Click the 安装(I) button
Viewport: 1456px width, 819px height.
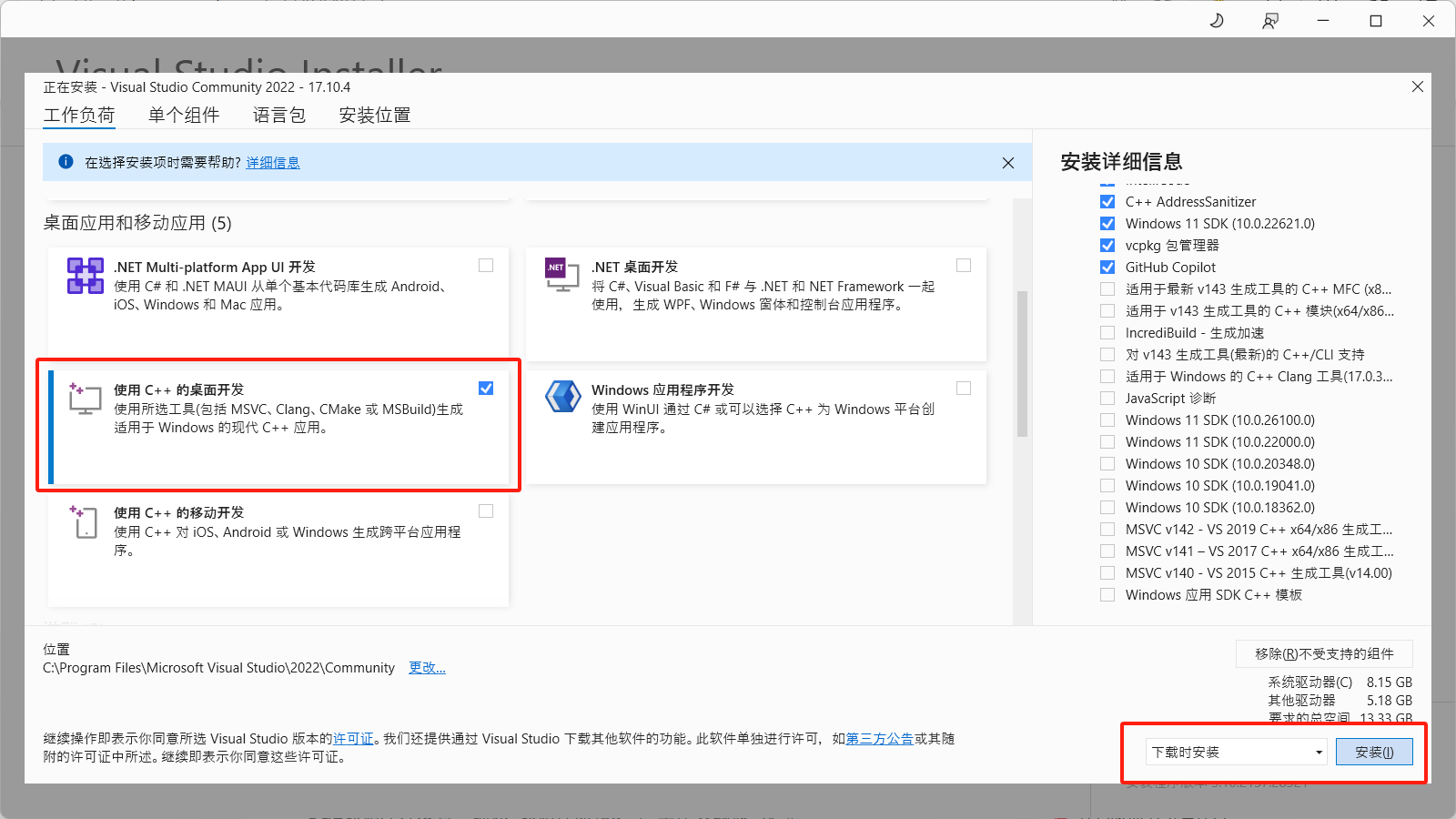(x=1374, y=752)
